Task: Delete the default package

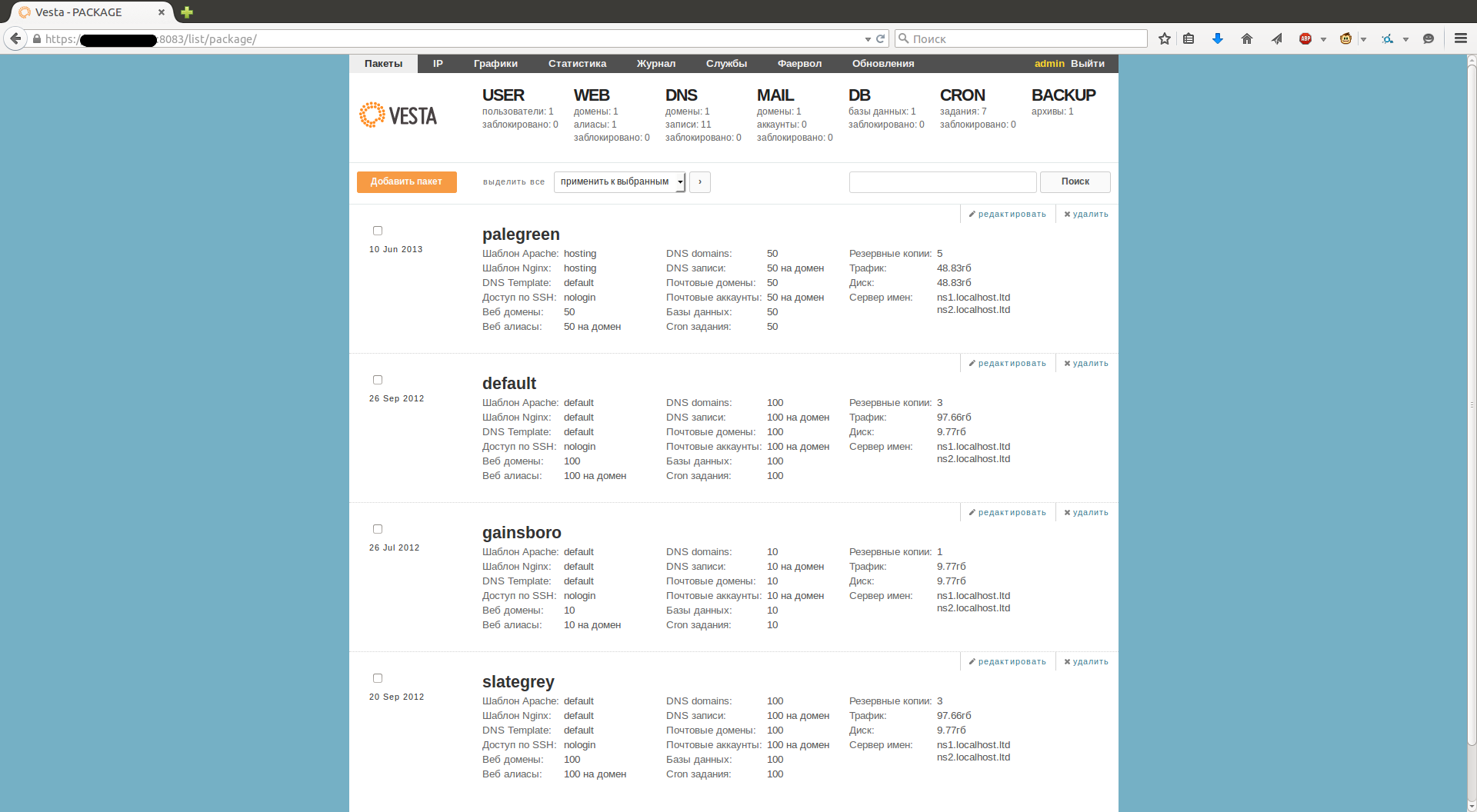Action: coord(1086,364)
